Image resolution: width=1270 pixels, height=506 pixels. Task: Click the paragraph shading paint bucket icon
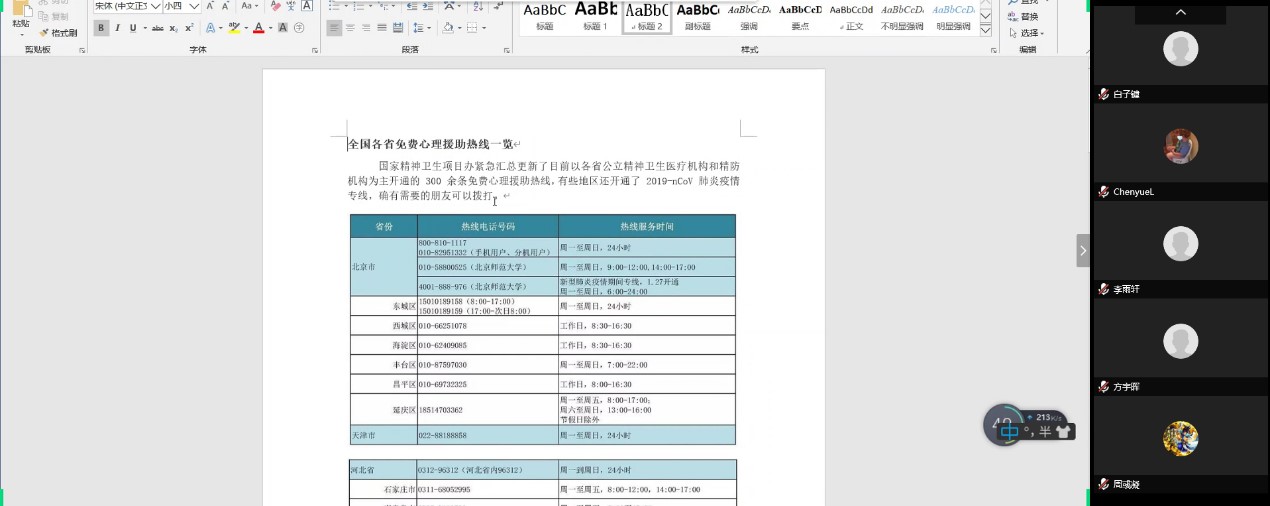448,28
